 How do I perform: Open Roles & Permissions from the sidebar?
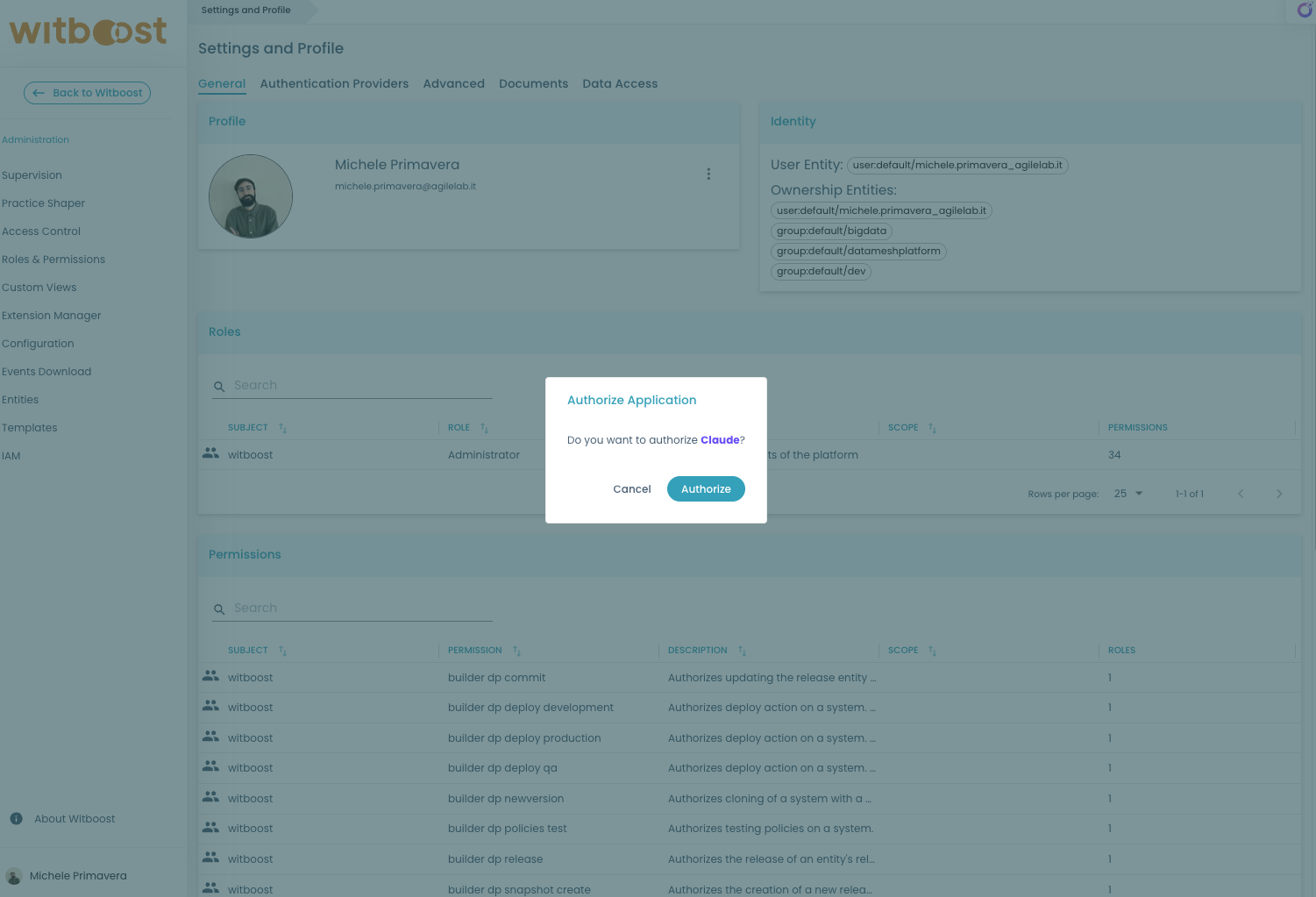(53, 259)
